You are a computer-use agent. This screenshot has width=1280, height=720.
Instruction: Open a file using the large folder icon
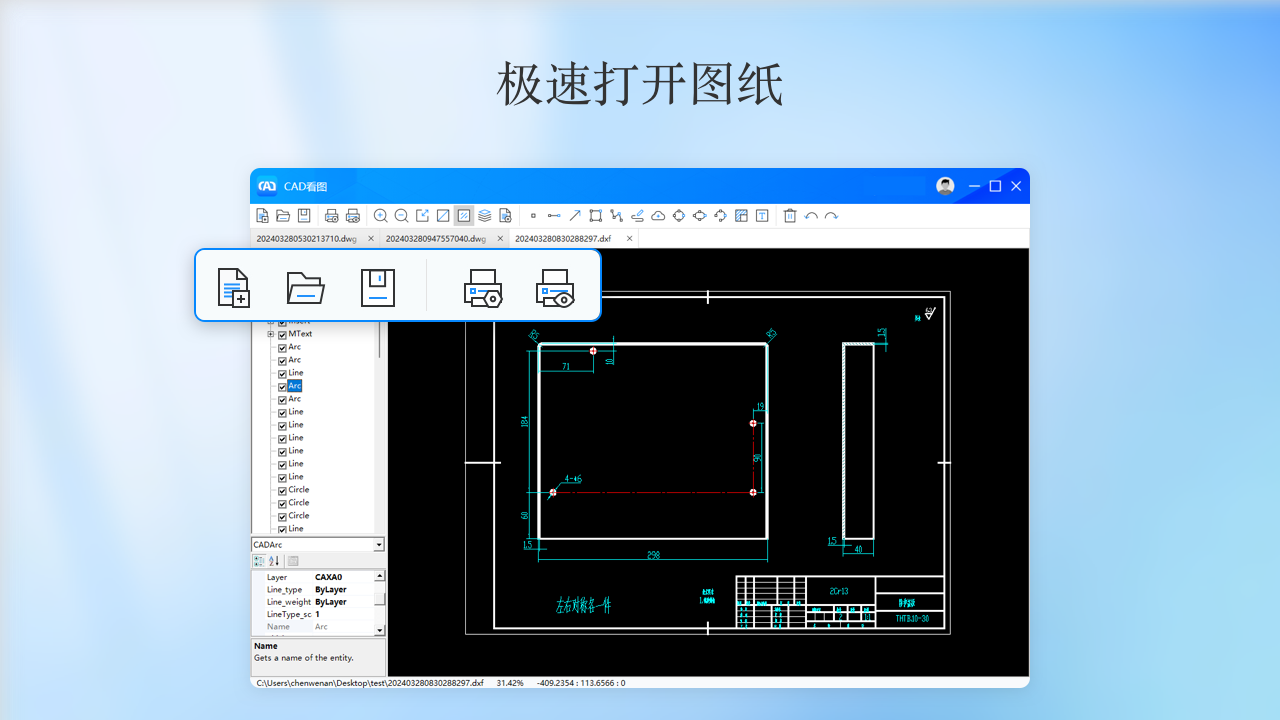pyautogui.click(x=305, y=287)
